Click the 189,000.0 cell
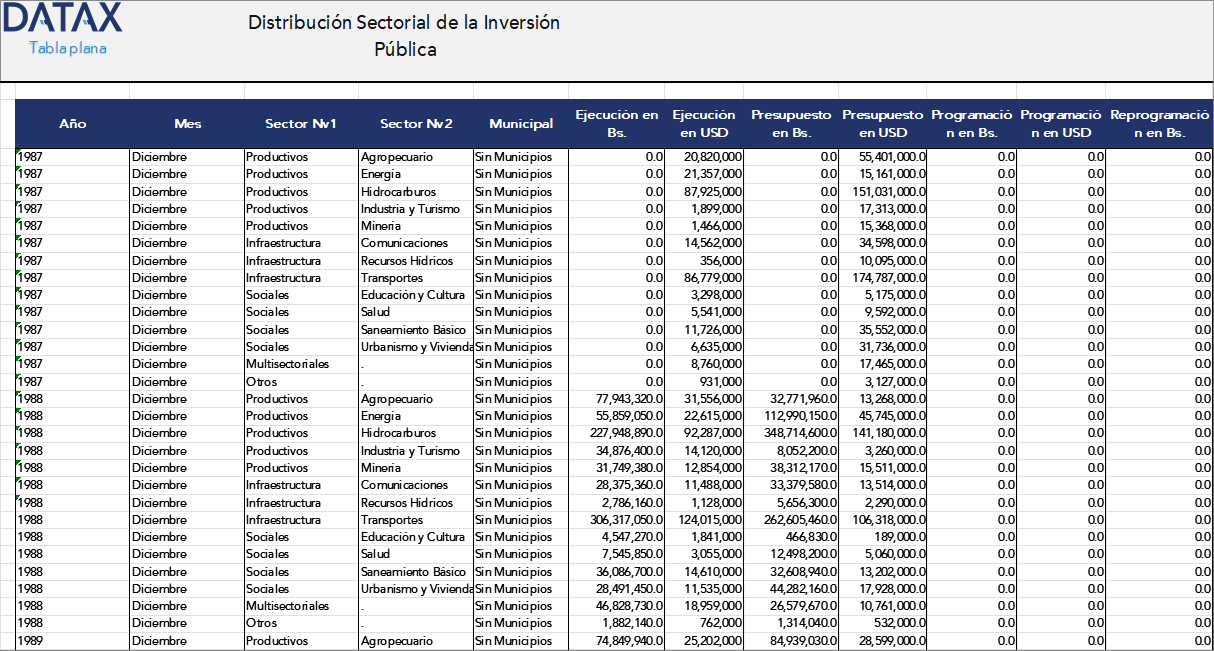This screenshot has height=651, width=1214. point(883,537)
